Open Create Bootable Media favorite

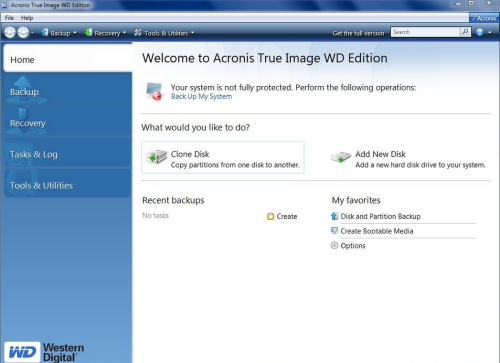pos(377,231)
